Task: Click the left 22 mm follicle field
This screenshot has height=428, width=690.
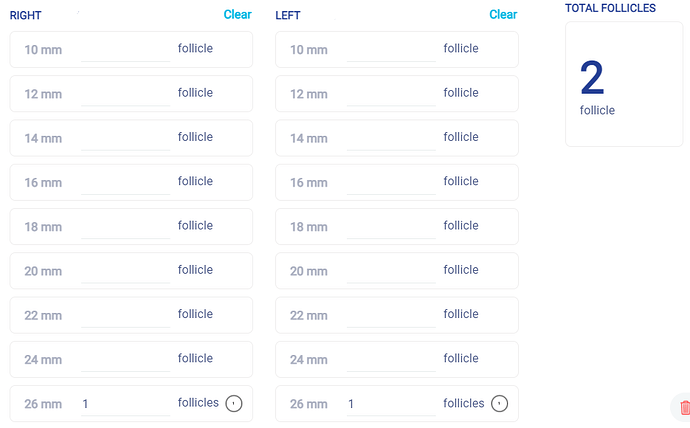Action: pyautogui.click(x=391, y=315)
